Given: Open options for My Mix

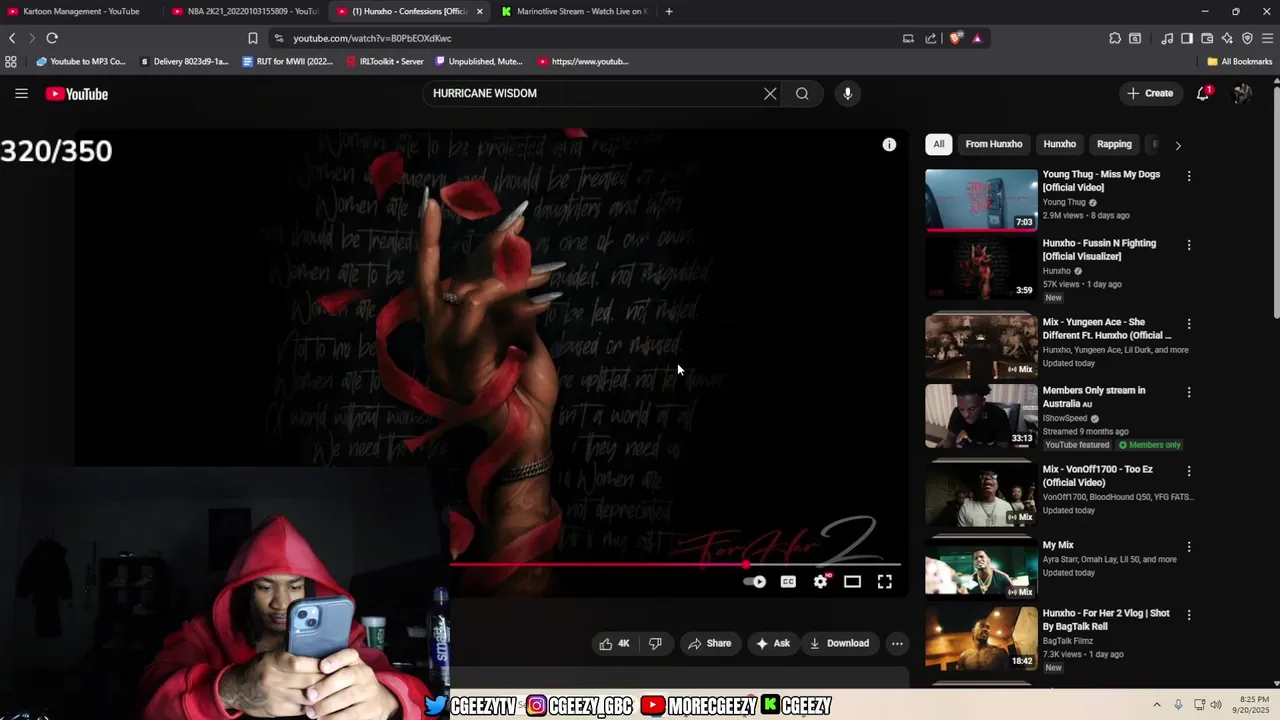Looking at the screenshot, I should pos(1189,547).
